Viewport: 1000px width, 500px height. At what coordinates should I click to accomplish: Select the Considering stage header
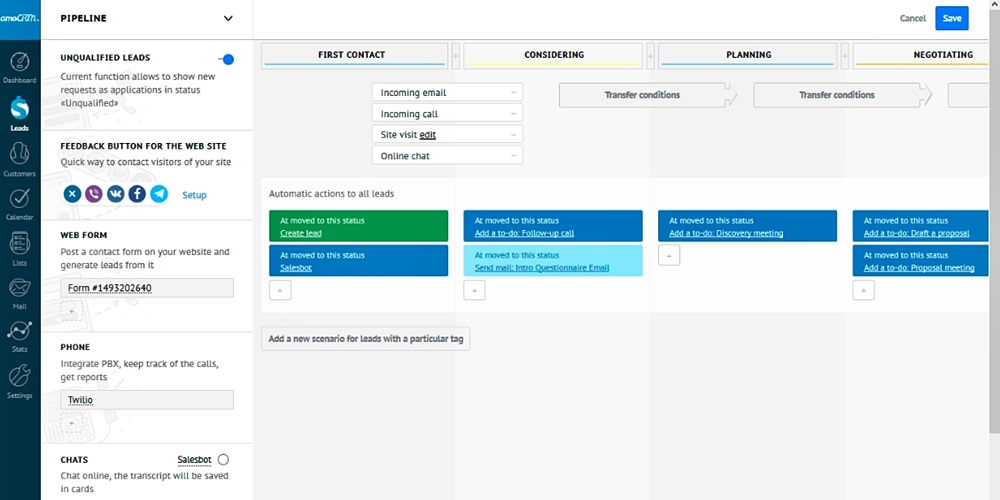553,55
